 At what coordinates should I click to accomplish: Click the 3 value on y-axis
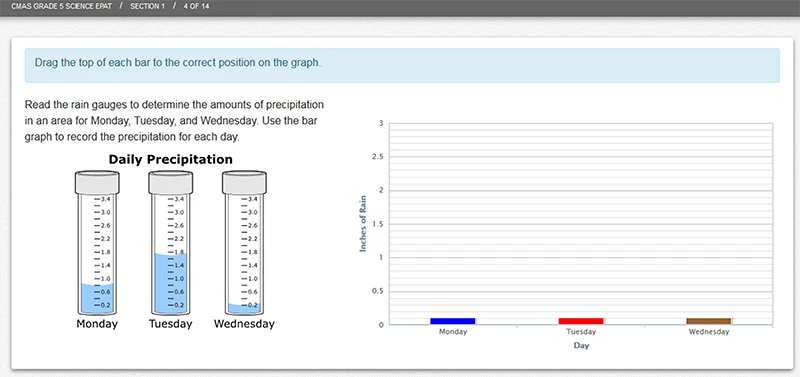click(x=381, y=123)
